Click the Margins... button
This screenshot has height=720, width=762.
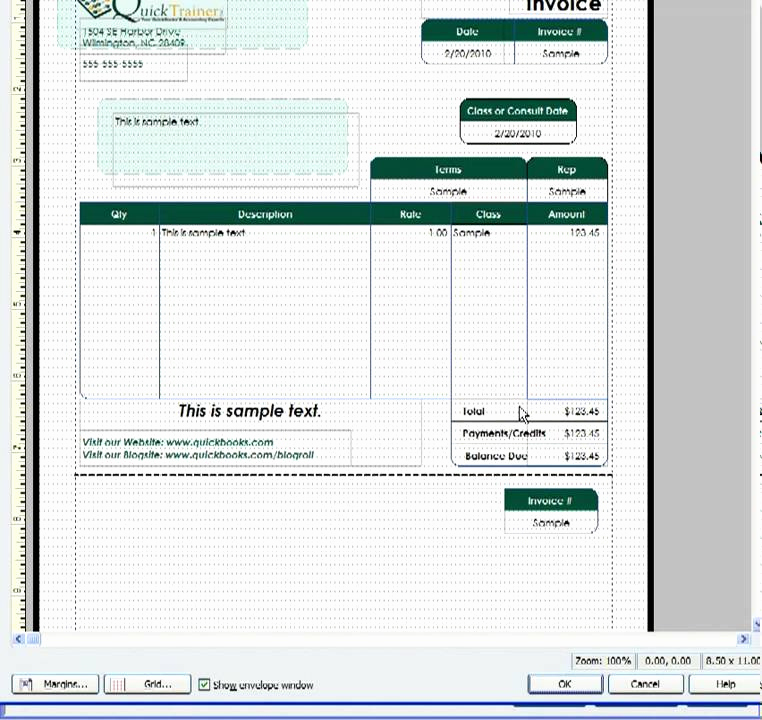point(55,684)
